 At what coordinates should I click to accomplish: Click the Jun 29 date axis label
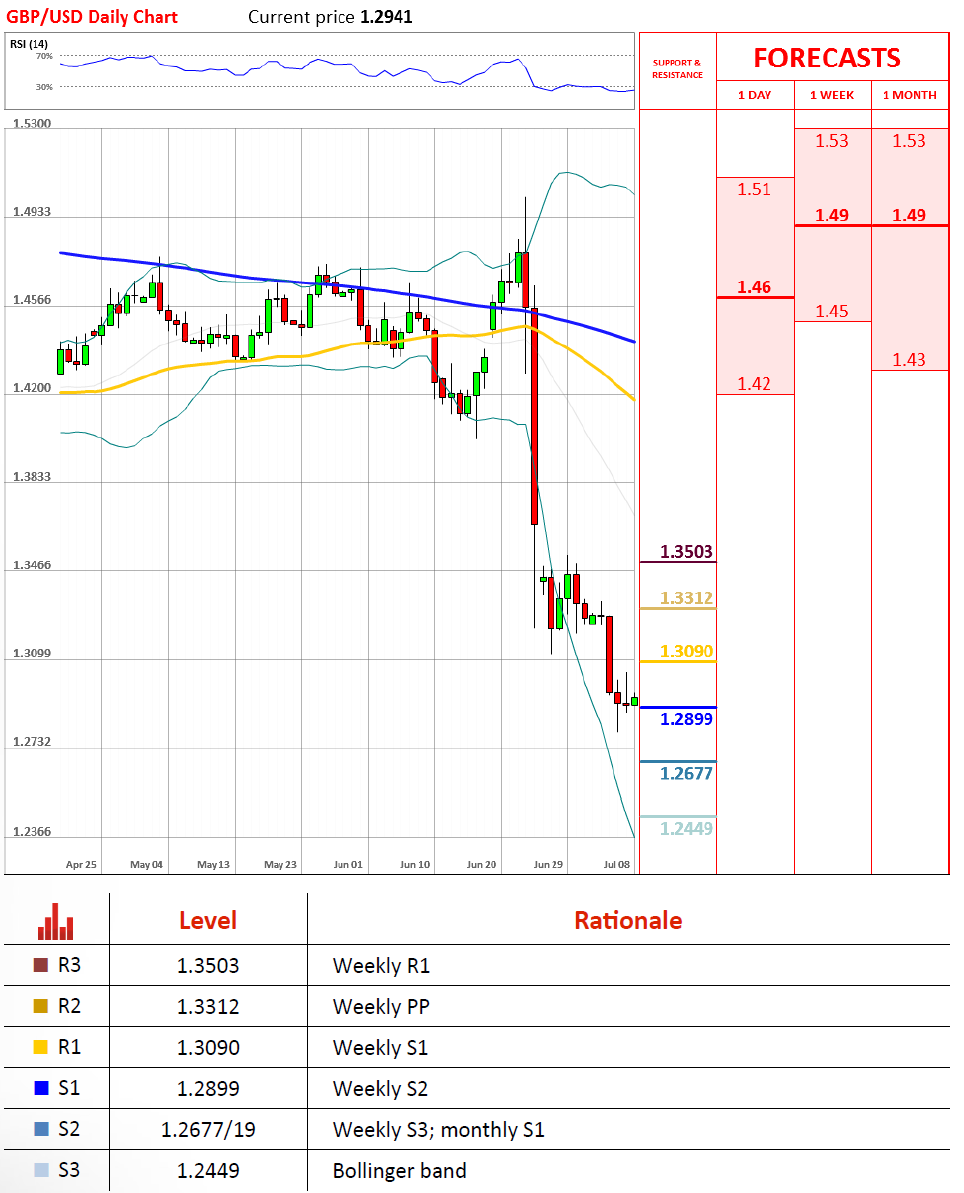point(549,864)
